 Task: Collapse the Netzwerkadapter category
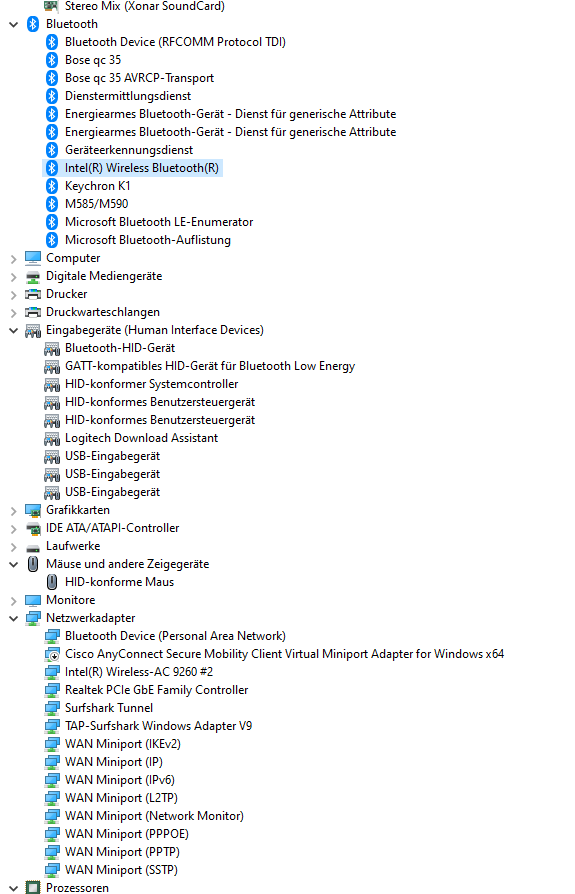point(14,619)
